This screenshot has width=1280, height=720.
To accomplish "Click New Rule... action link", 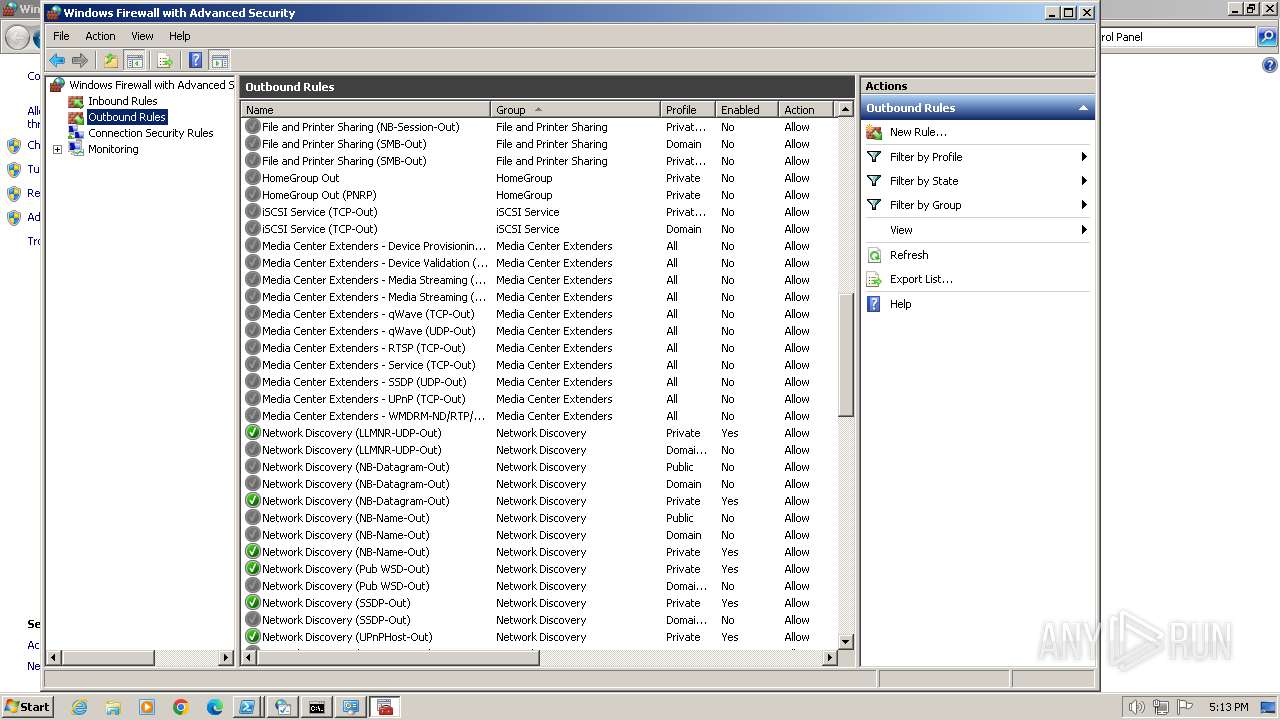I will [x=918, y=132].
